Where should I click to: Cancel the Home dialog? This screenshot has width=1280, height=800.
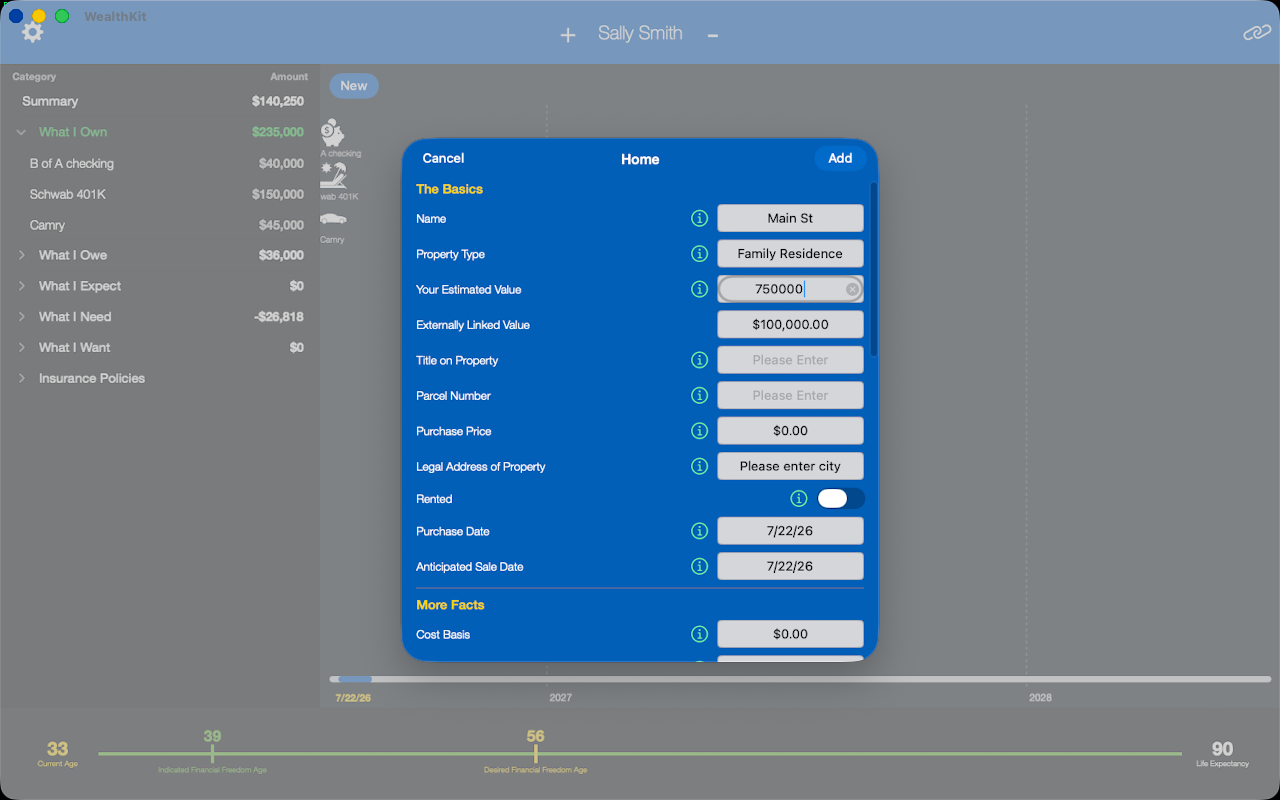point(443,158)
